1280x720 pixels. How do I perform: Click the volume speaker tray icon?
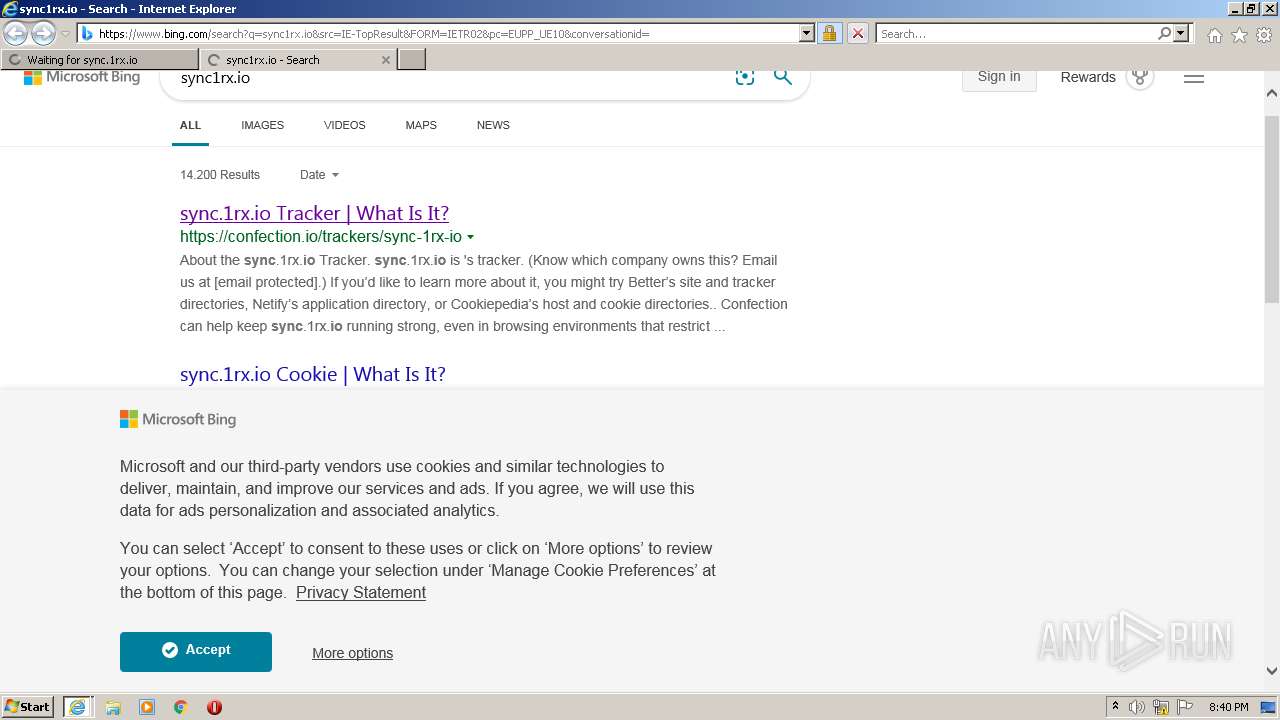pyautogui.click(x=1137, y=707)
